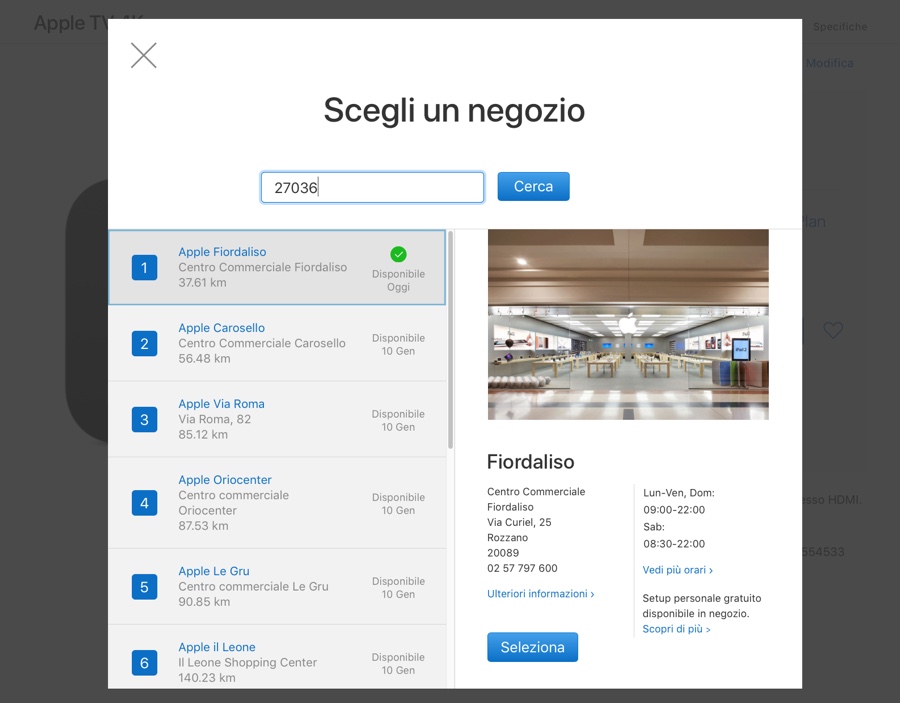Image resolution: width=900 pixels, height=703 pixels.
Task: Click '56.48 km' distance text
Action: click(204, 359)
